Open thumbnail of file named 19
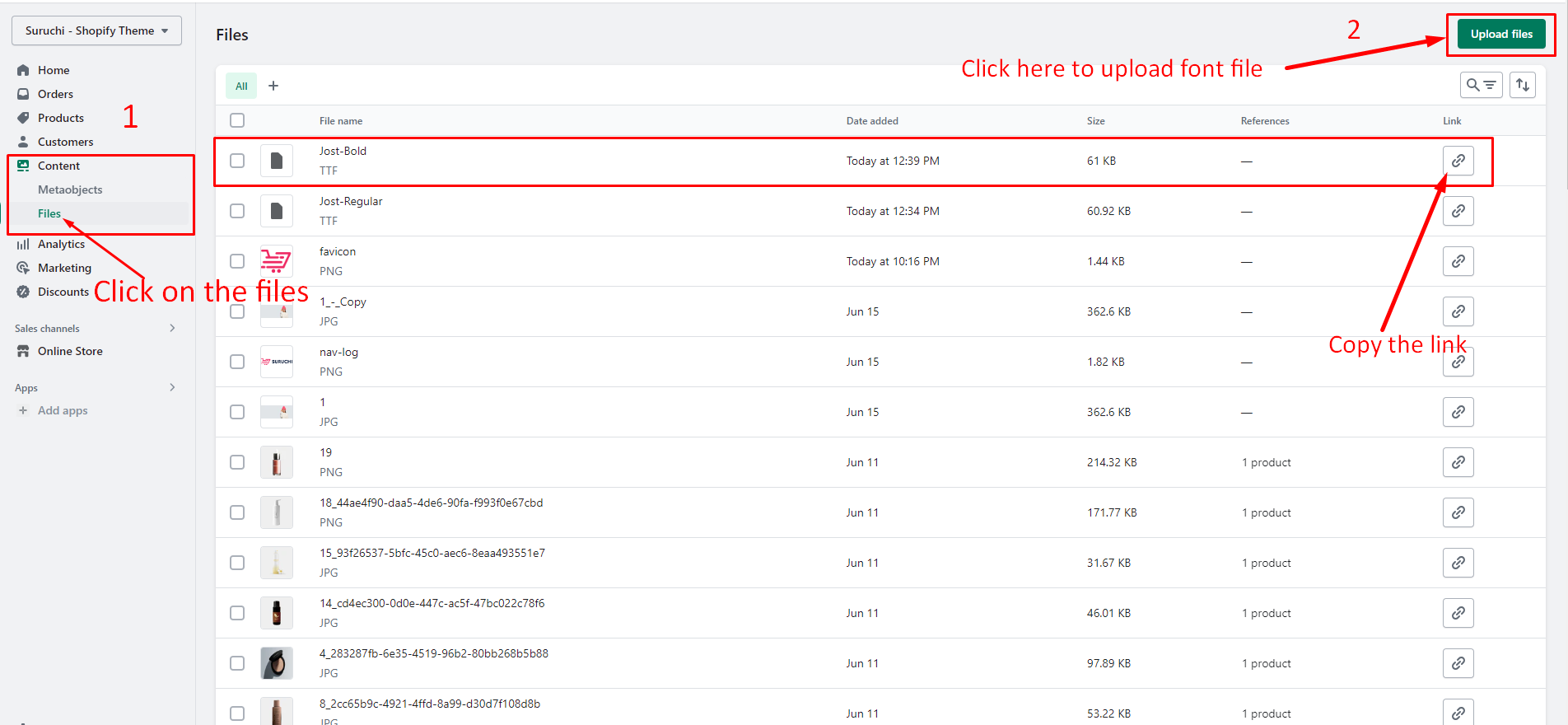The width and height of the screenshot is (1568, 725). coord(277,462)
